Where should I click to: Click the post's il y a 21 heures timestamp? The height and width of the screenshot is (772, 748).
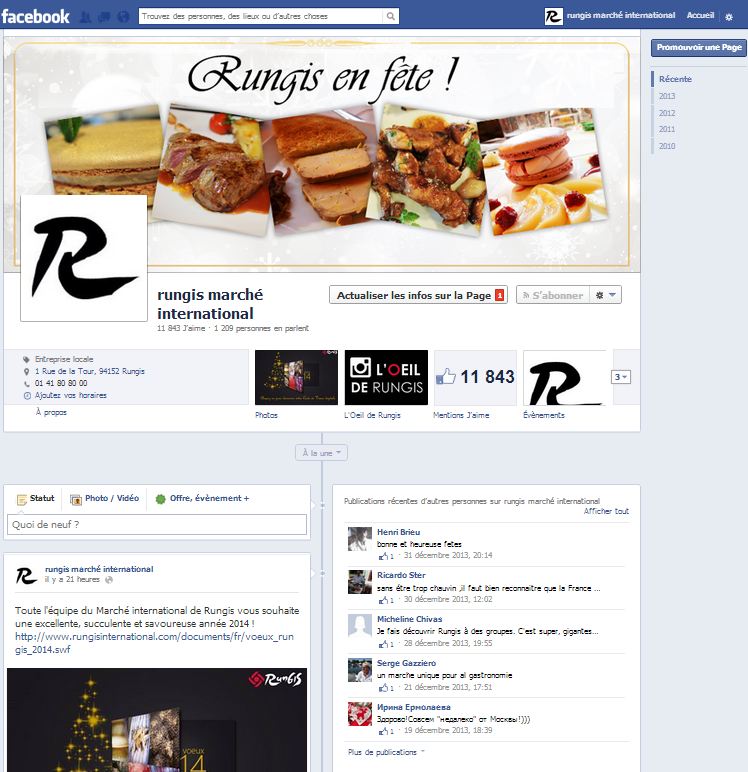(x=72, y=579)
